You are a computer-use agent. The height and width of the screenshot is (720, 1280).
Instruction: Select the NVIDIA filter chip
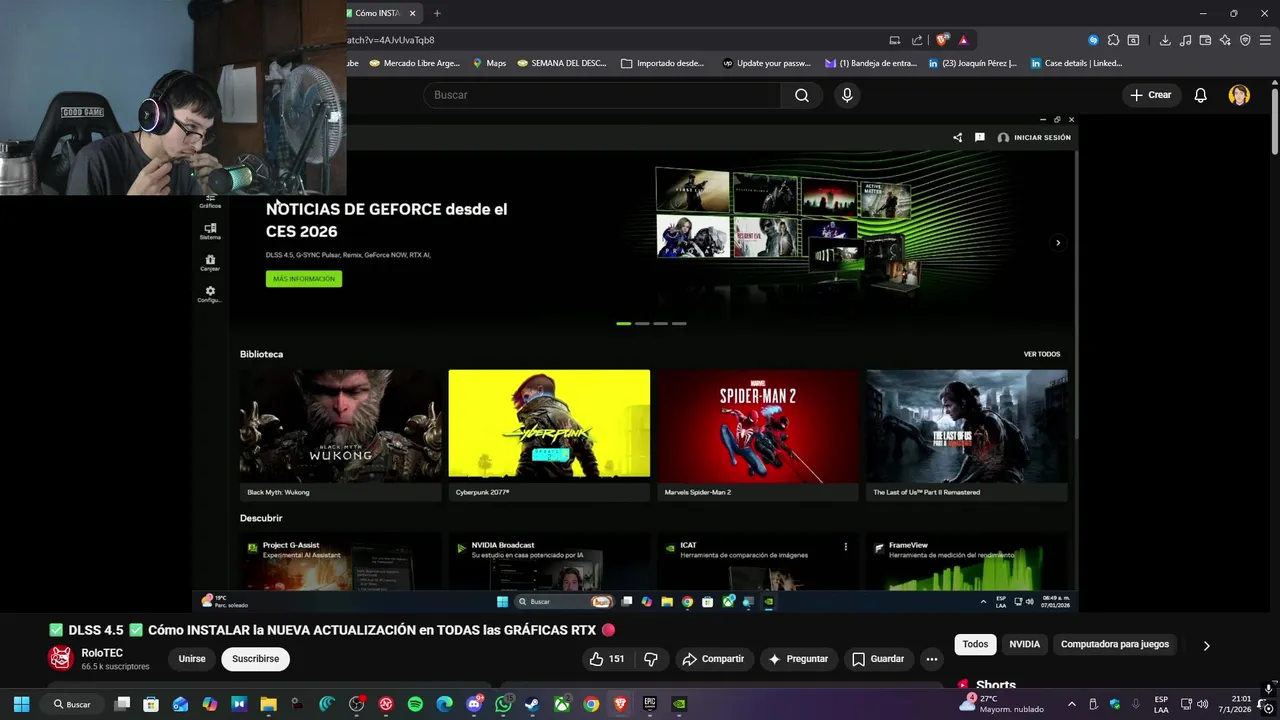click(x=1024, y=644)
